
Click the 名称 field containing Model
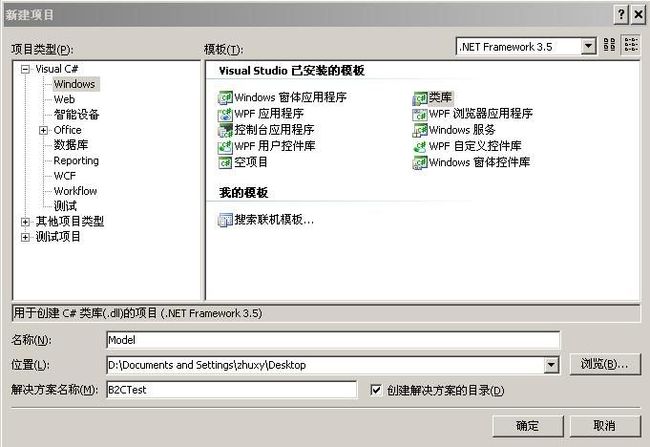pos(333,340)
